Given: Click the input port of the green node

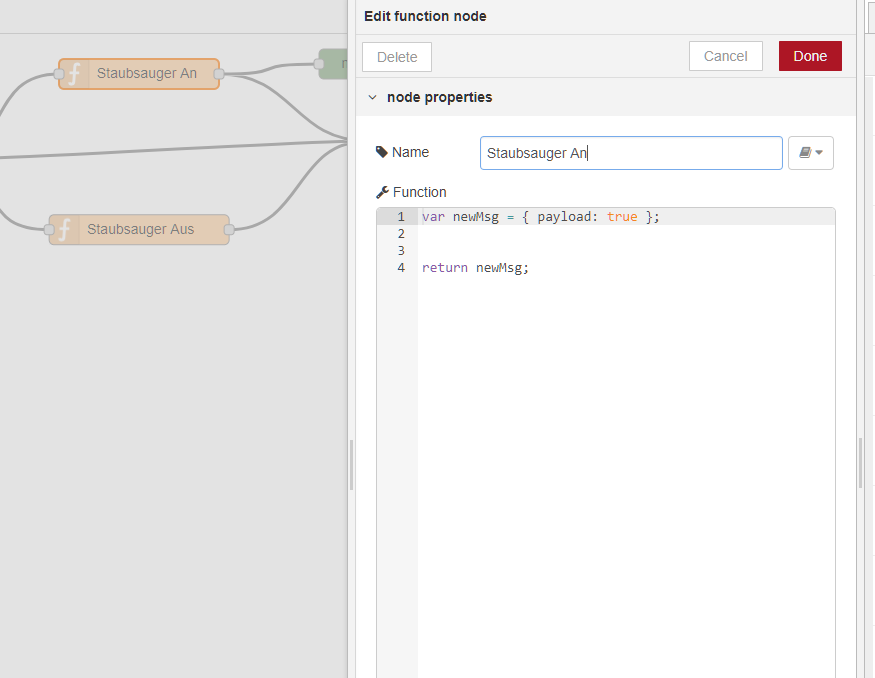Looking at the screenshot, I should [319, 64].
